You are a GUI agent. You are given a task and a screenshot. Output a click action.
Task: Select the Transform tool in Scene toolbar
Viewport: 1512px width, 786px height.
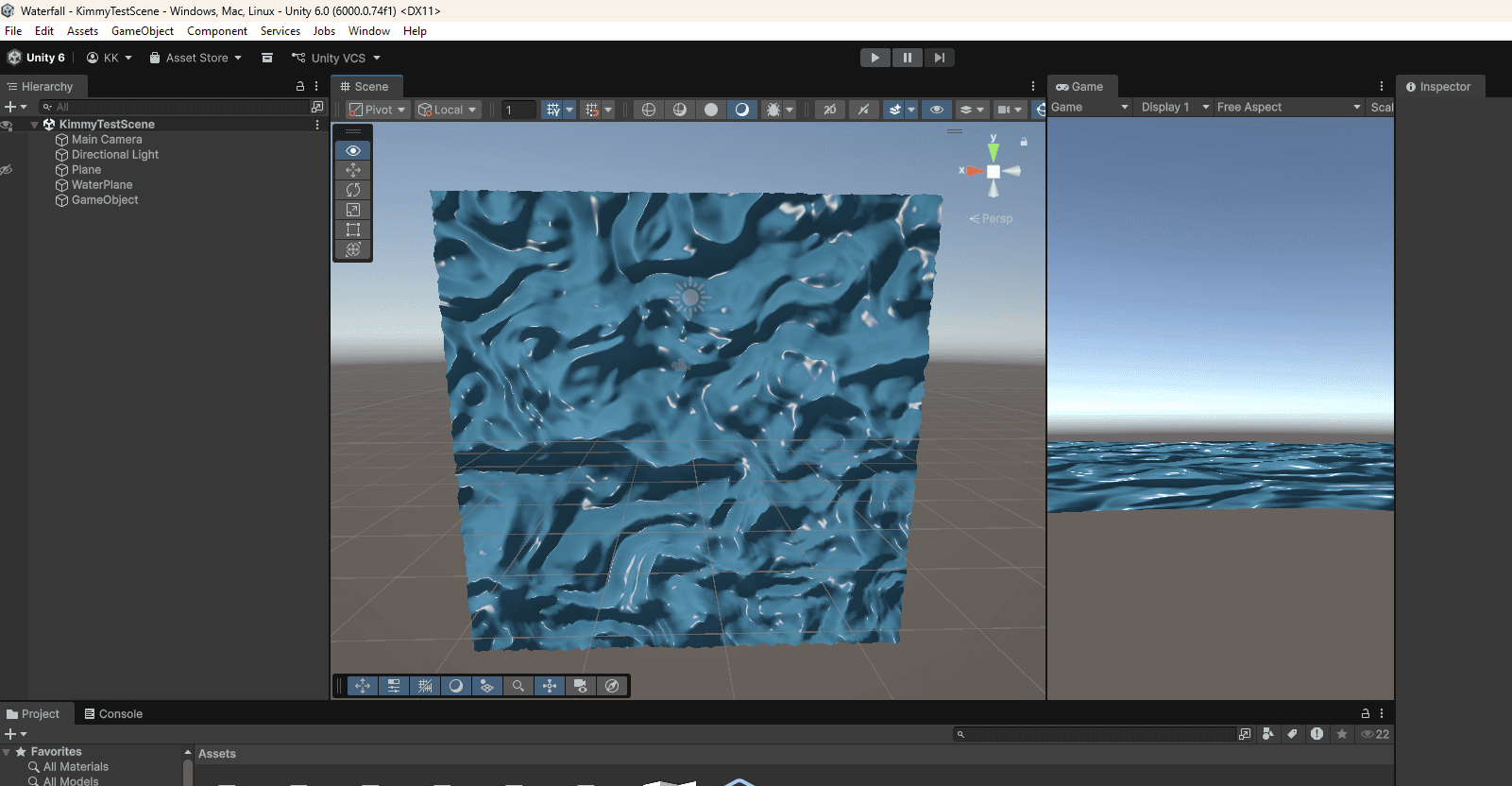click(x=353, y=250)
